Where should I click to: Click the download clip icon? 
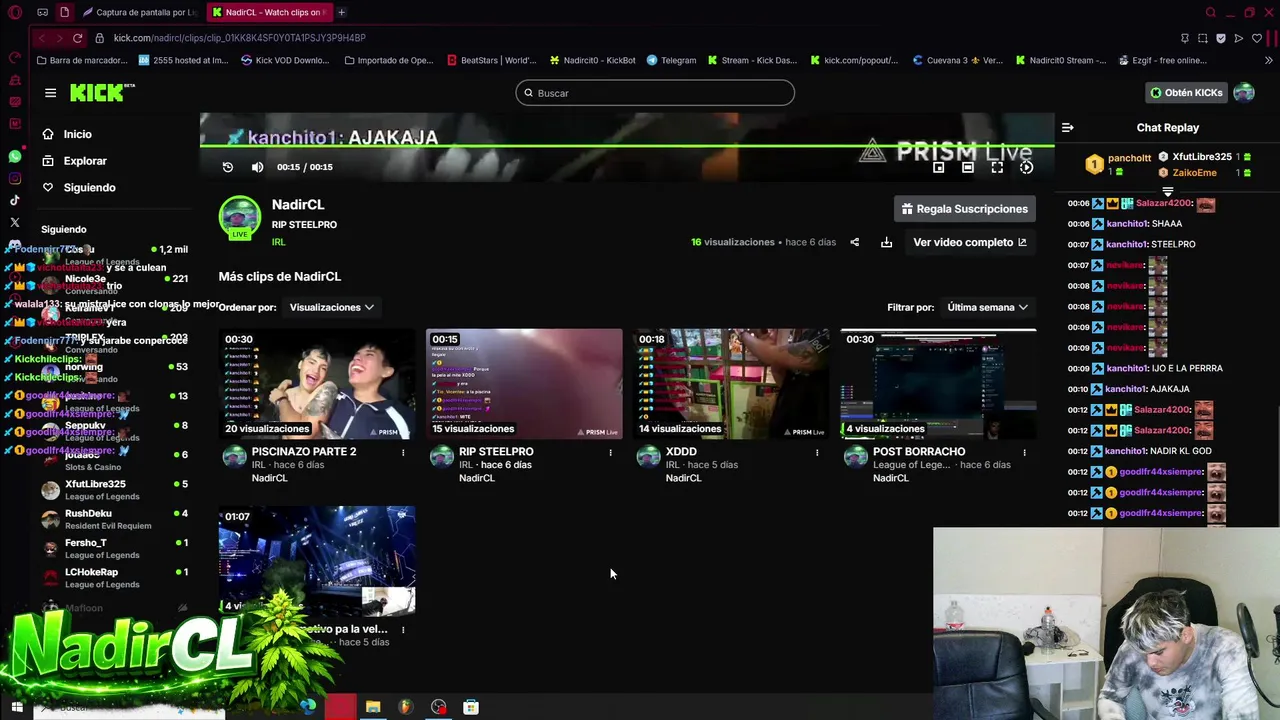(x=886, y=242)
